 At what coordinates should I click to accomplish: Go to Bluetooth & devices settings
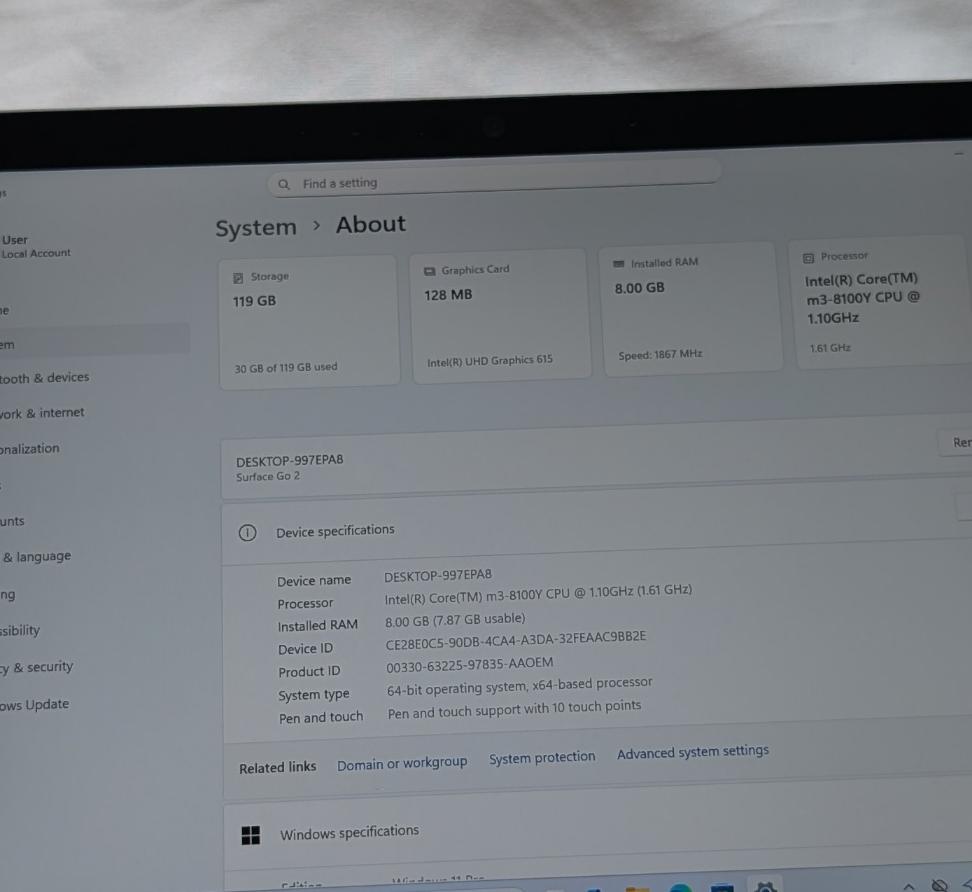pos(45,378)
